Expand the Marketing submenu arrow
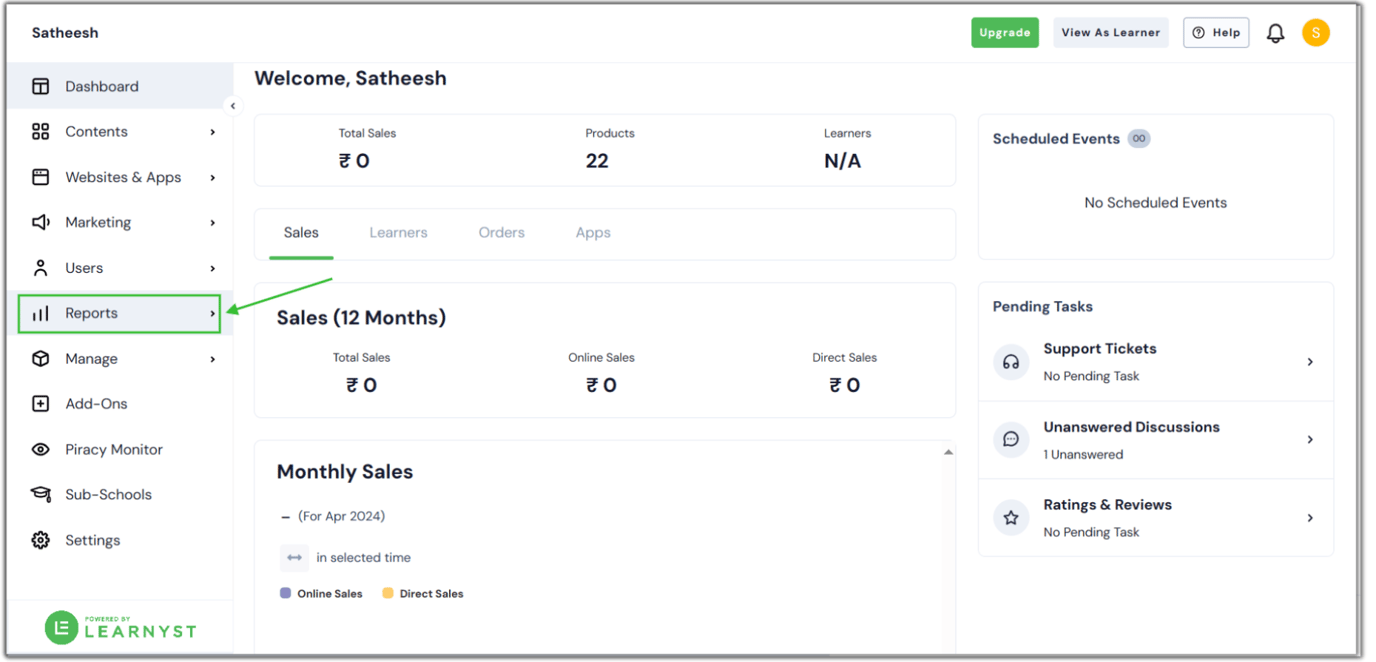This screenshot has width=1376, height=662. click(x=212, y=223)
